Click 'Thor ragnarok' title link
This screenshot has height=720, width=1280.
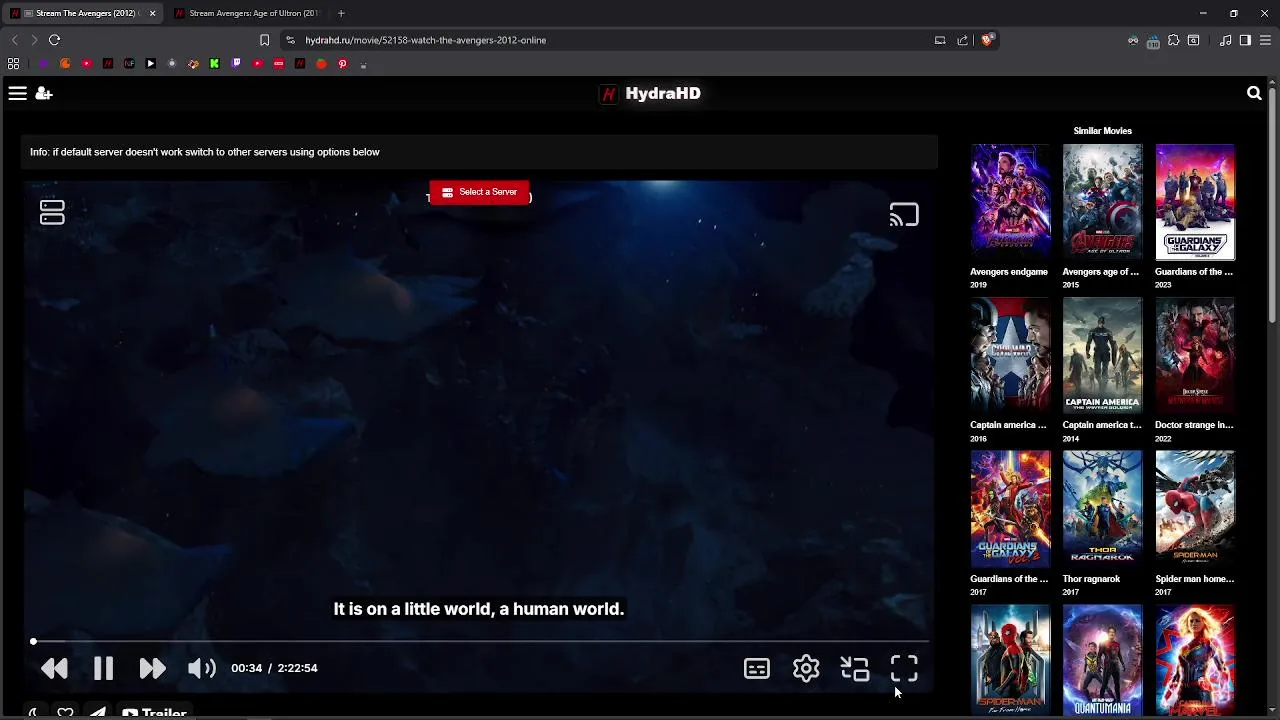point(1091,579)
